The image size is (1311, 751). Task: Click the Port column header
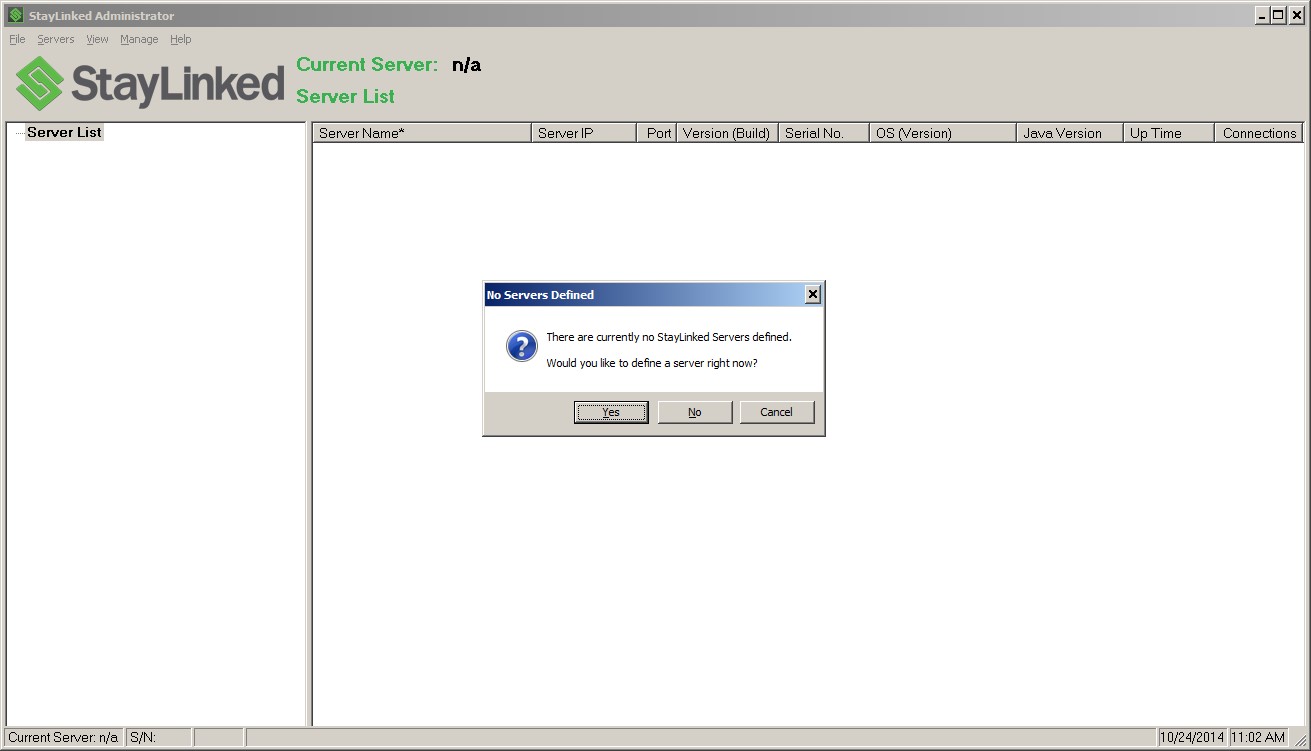coord(656,132)
